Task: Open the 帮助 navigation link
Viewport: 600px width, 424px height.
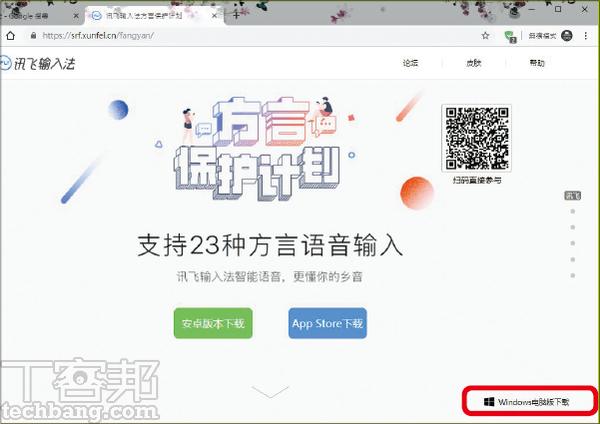Action: pos(537,63)
